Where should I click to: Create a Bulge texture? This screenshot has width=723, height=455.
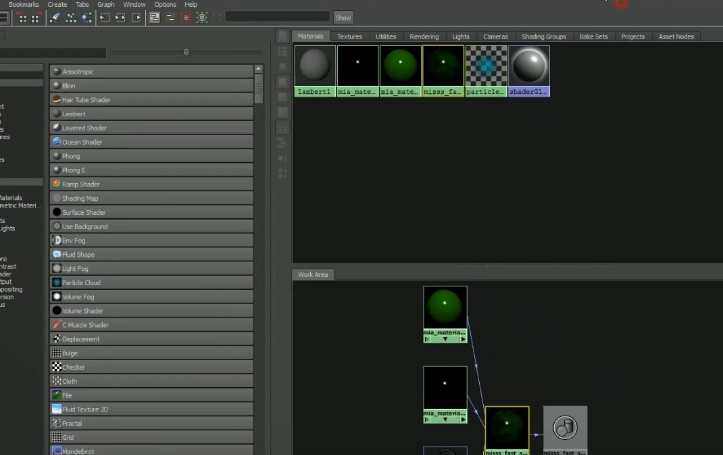(152, 353)
